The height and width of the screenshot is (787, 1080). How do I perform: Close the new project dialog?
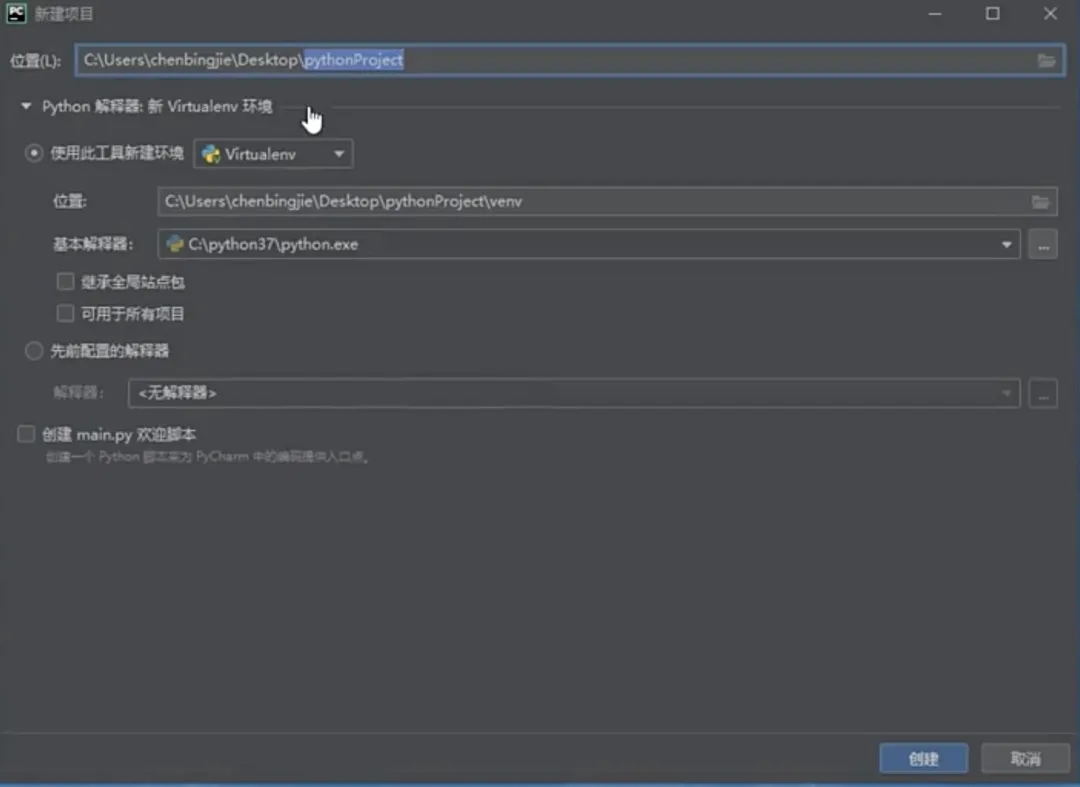[1050, 14]
